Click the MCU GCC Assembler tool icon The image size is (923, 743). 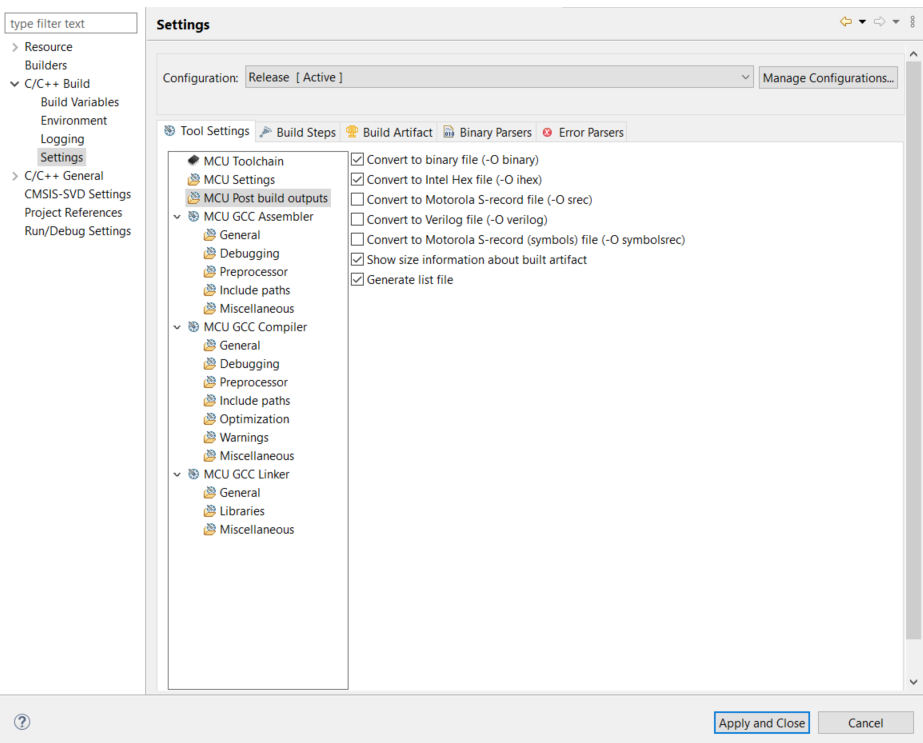(x=193, y=216)
